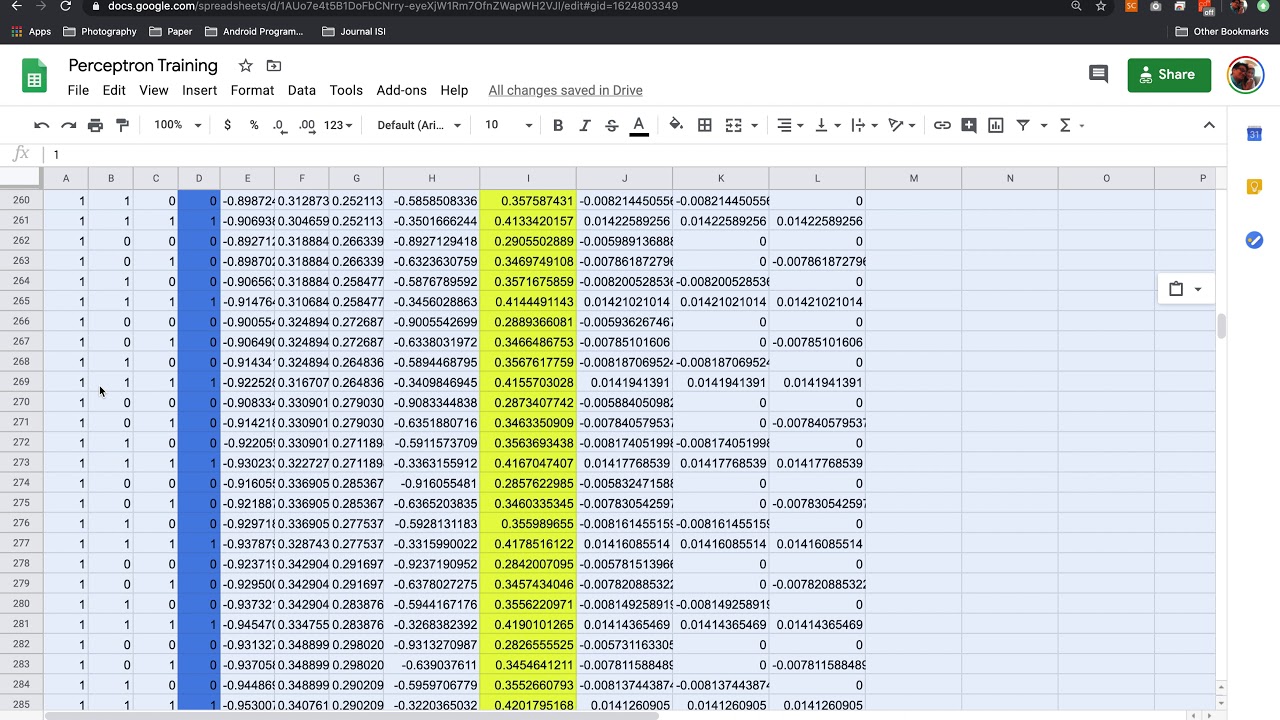
Task: Star the Perceptron Training document
Action: (x=245, y=66)
